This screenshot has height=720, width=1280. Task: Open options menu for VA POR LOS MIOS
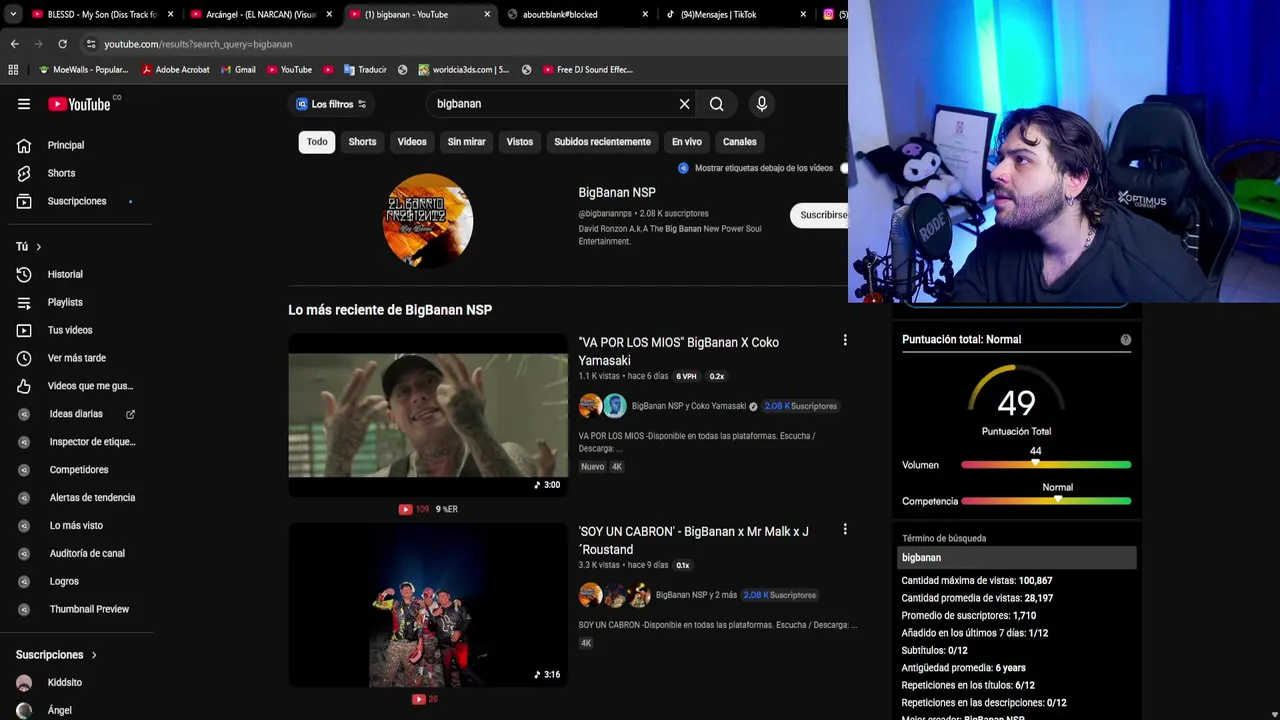(845, 340)
